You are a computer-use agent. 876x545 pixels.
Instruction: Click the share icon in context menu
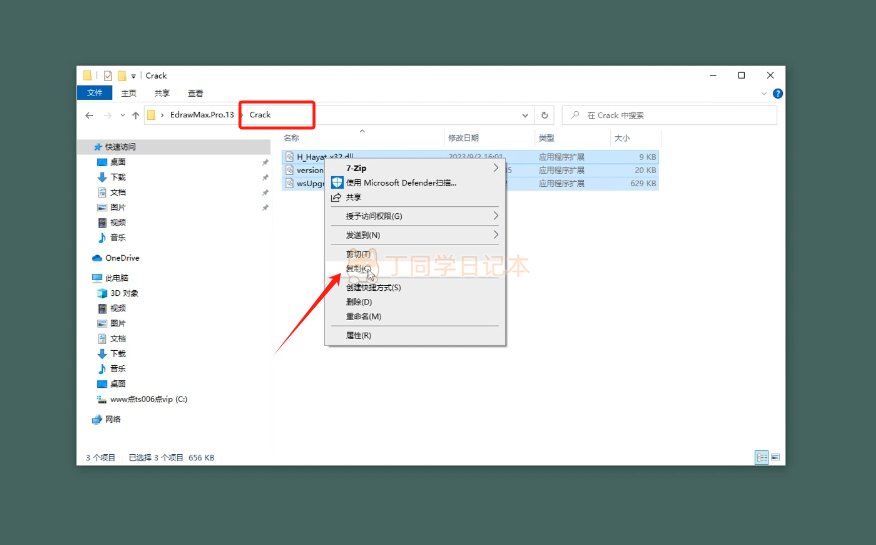click(x=336, y=197)
